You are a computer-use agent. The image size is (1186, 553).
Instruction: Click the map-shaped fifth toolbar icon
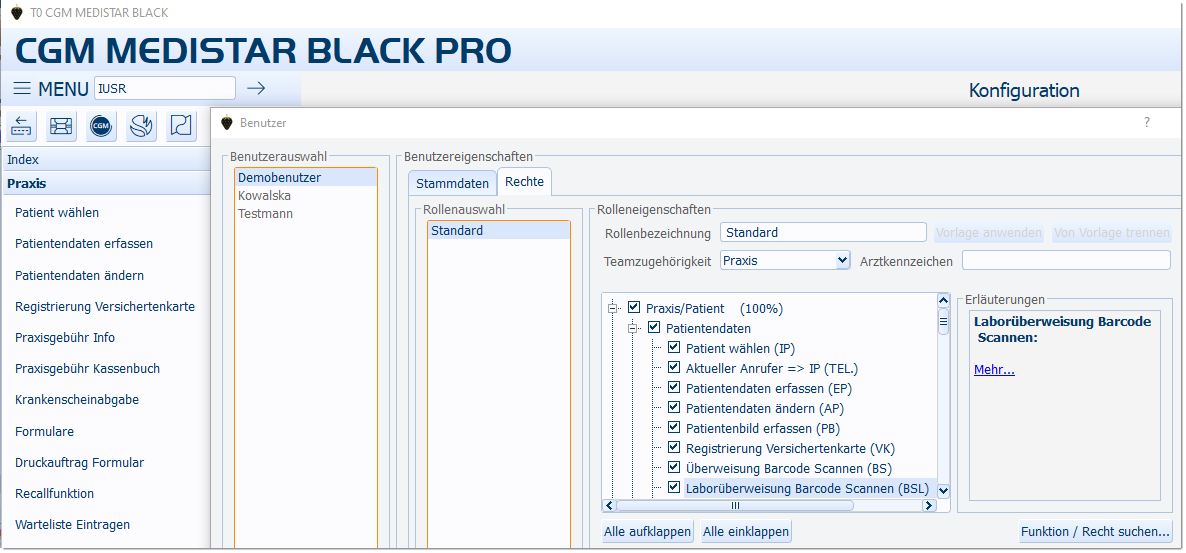click(x=182, y=126)
